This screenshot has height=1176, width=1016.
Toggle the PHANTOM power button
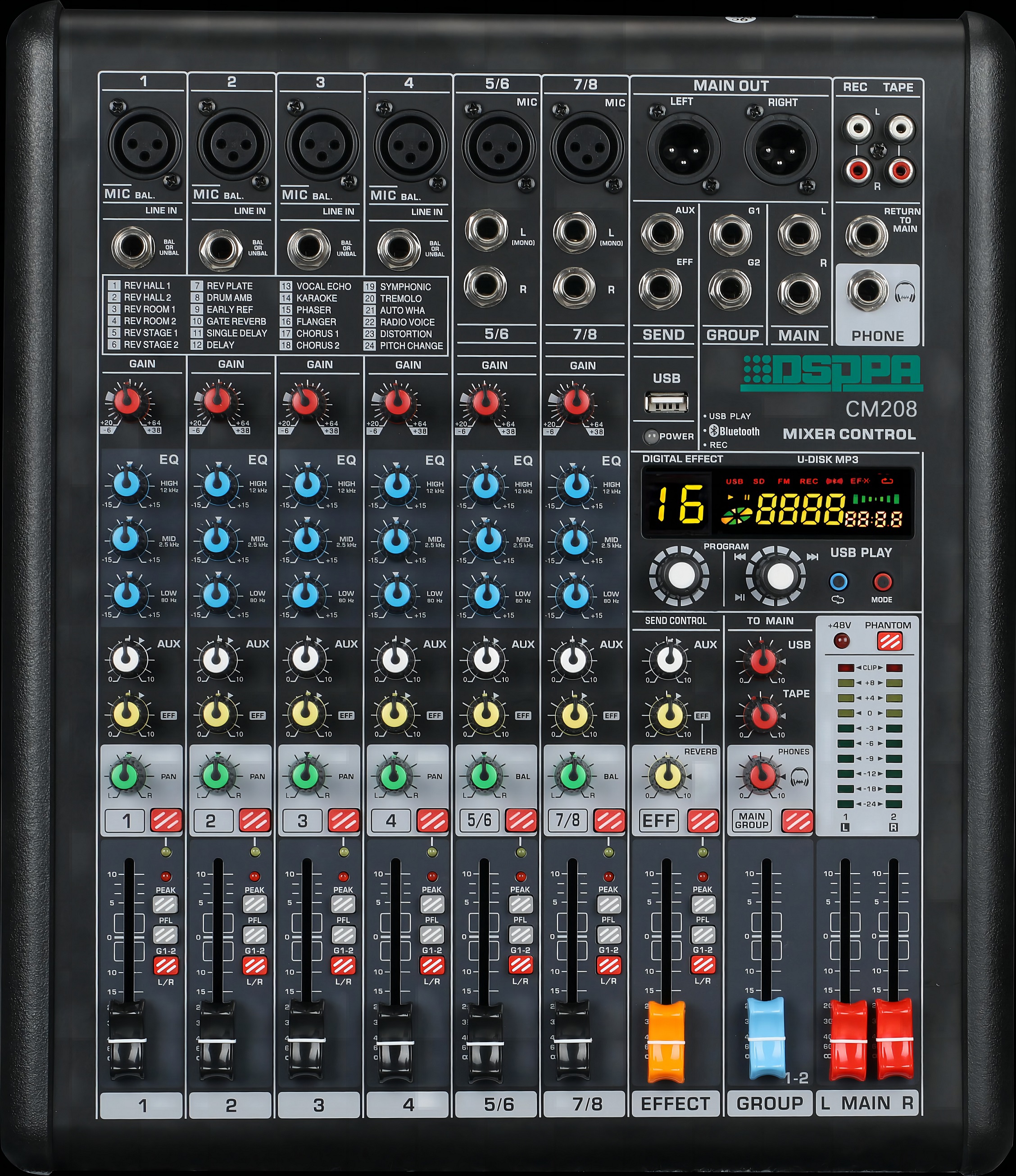(889, 641)
